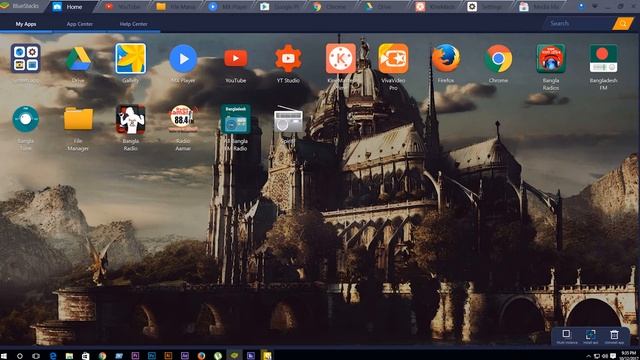Launch the YT Studio app

(x=288, y=58)
